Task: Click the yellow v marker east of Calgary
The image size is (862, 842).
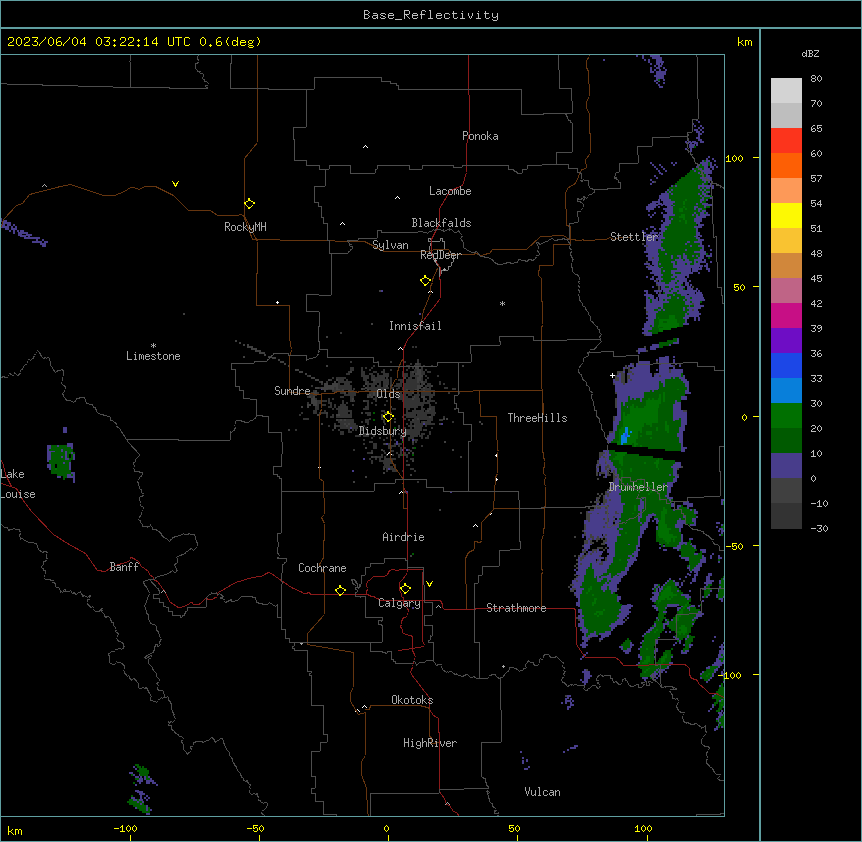Action: [x=429, y=584]
